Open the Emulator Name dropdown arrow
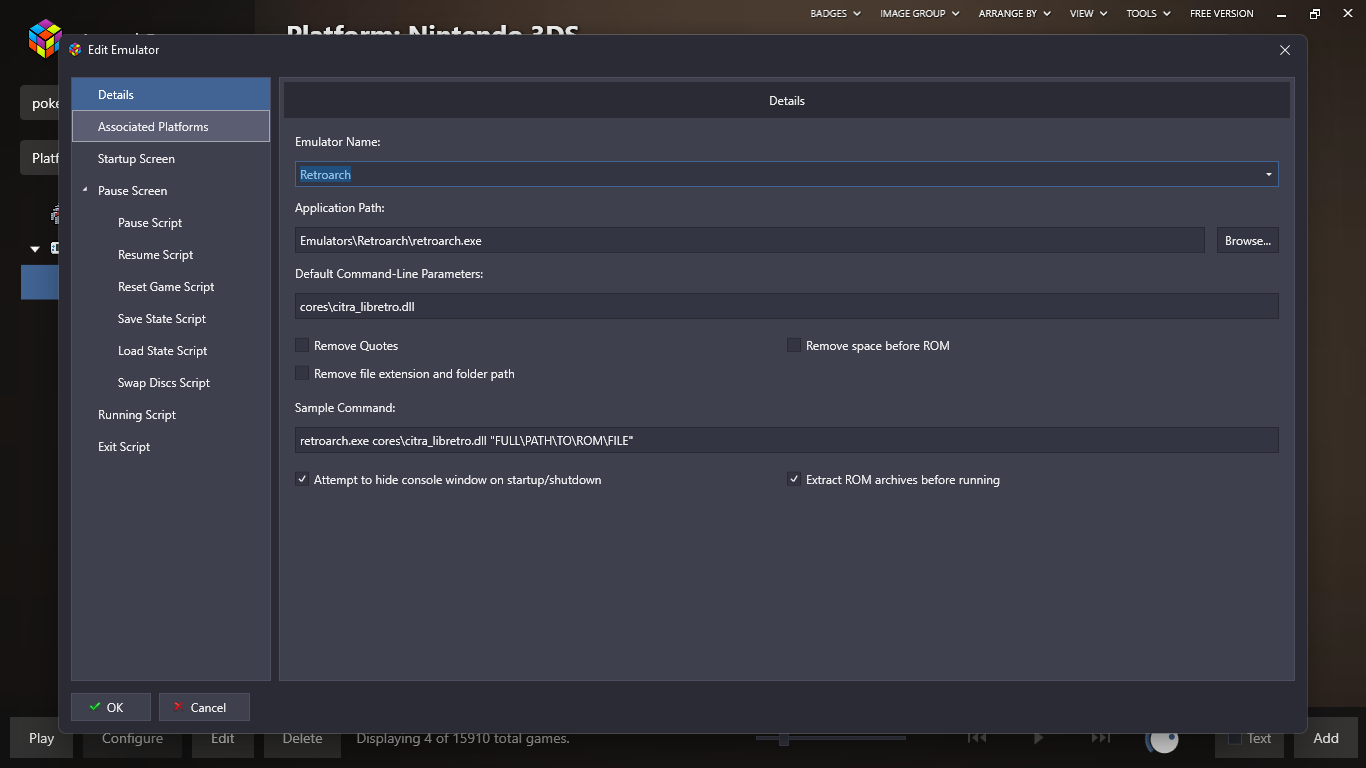 pyautogui.click(x=1268, y=174)
